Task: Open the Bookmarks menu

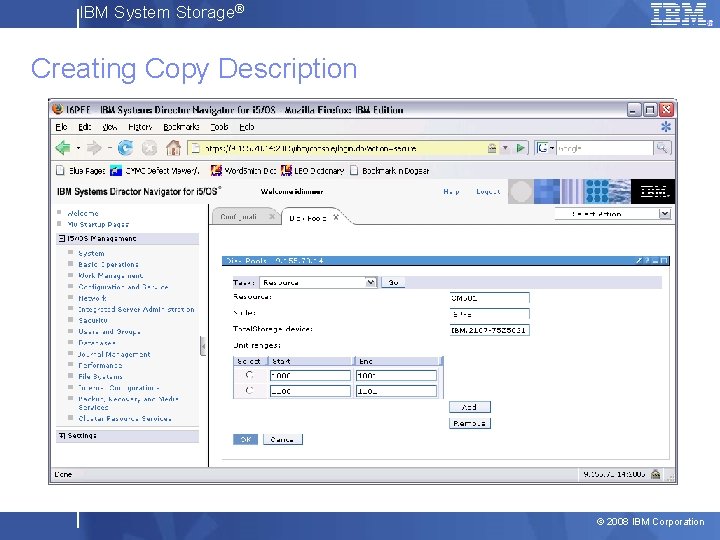Action: [x=181, y=127]
